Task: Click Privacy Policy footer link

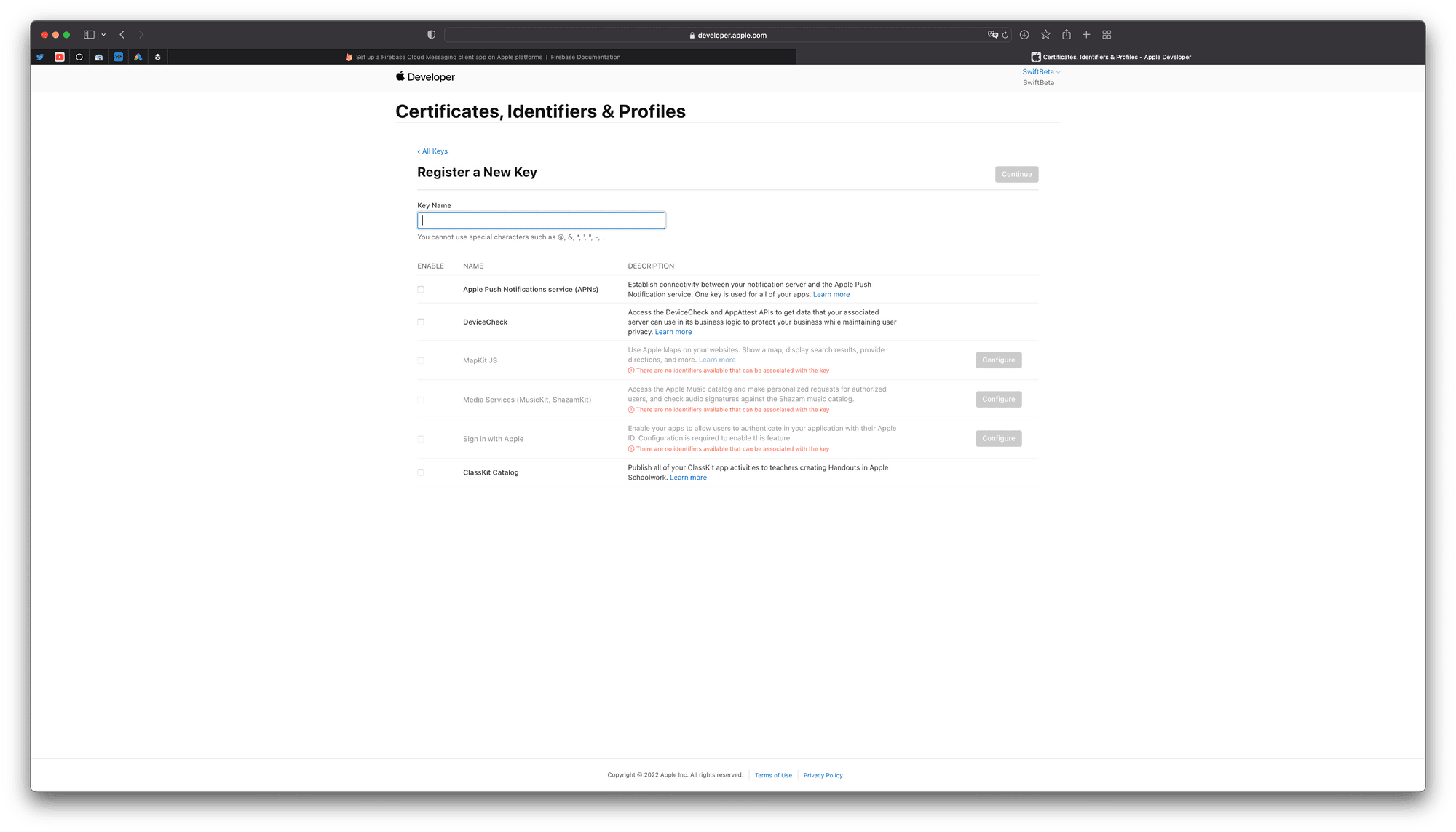Action: pyautogui.click(x=822, y=774)
